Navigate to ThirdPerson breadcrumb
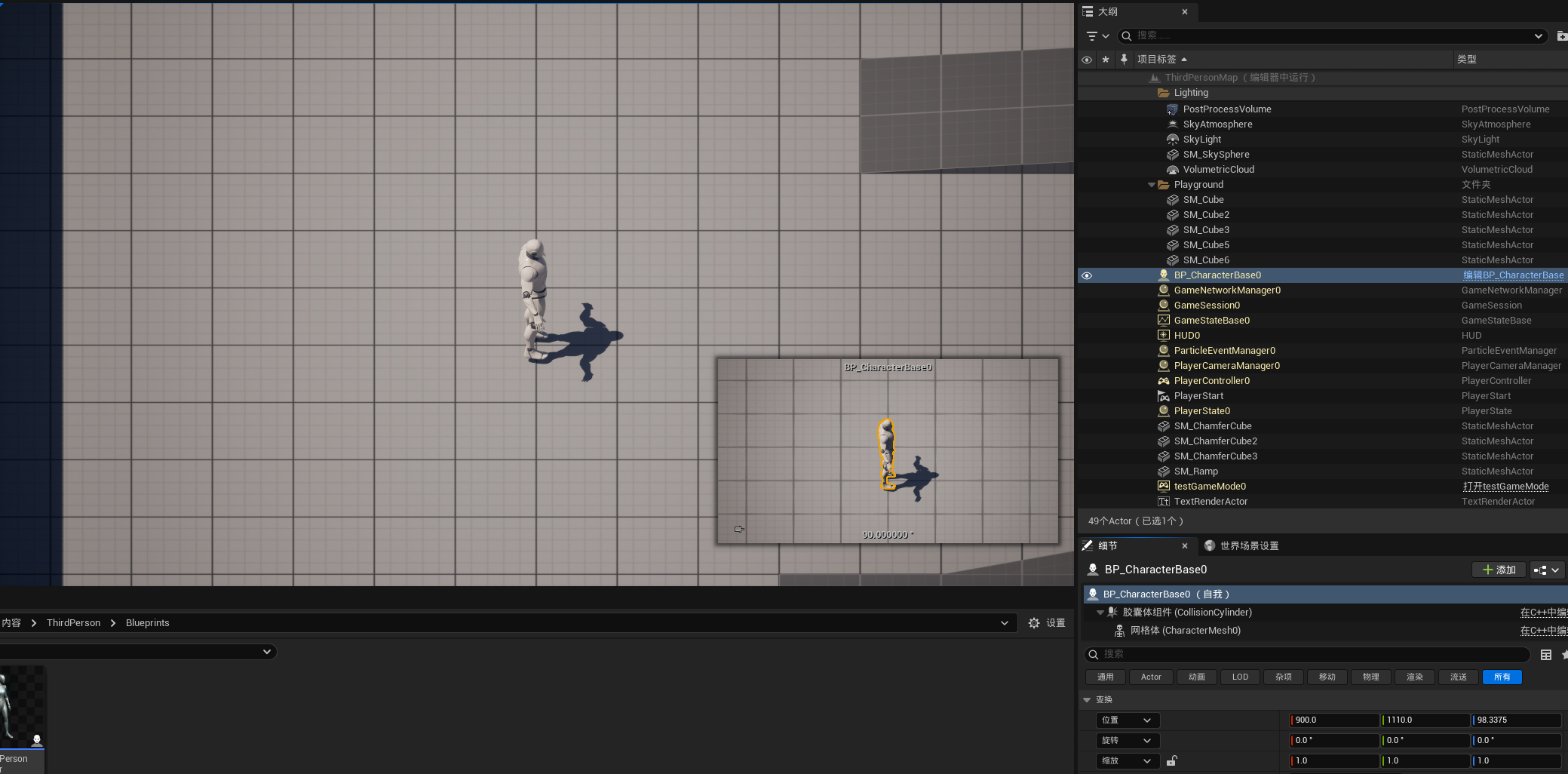 (x=73, y=623)
